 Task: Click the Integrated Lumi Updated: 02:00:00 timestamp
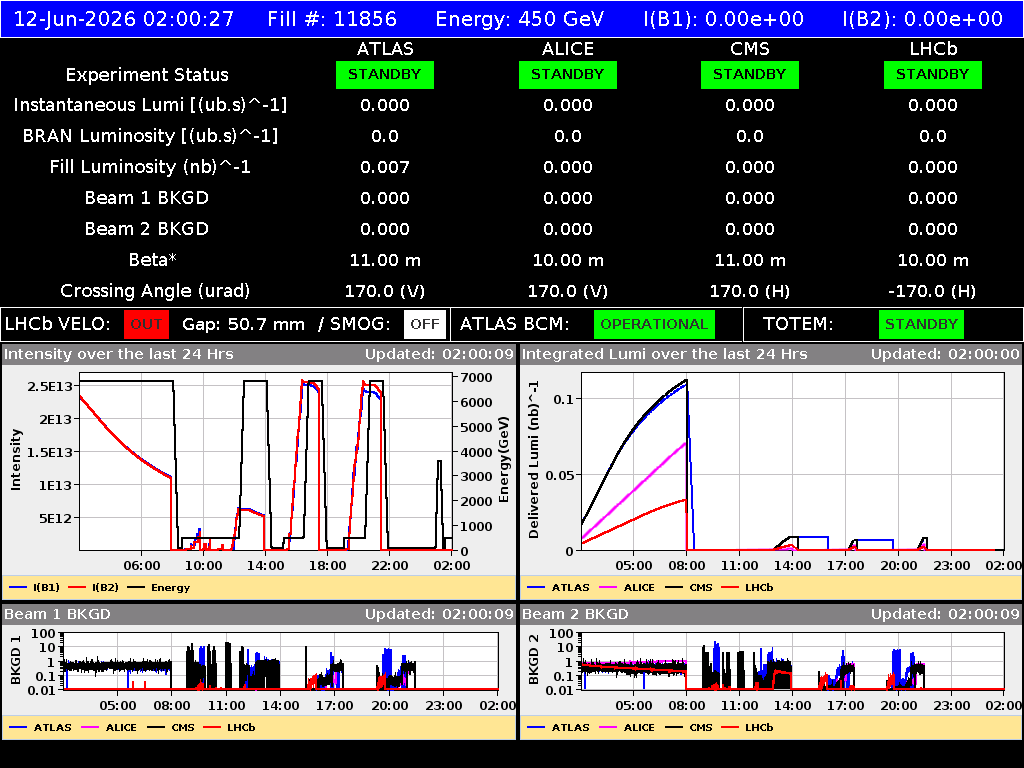click(945, 354)
